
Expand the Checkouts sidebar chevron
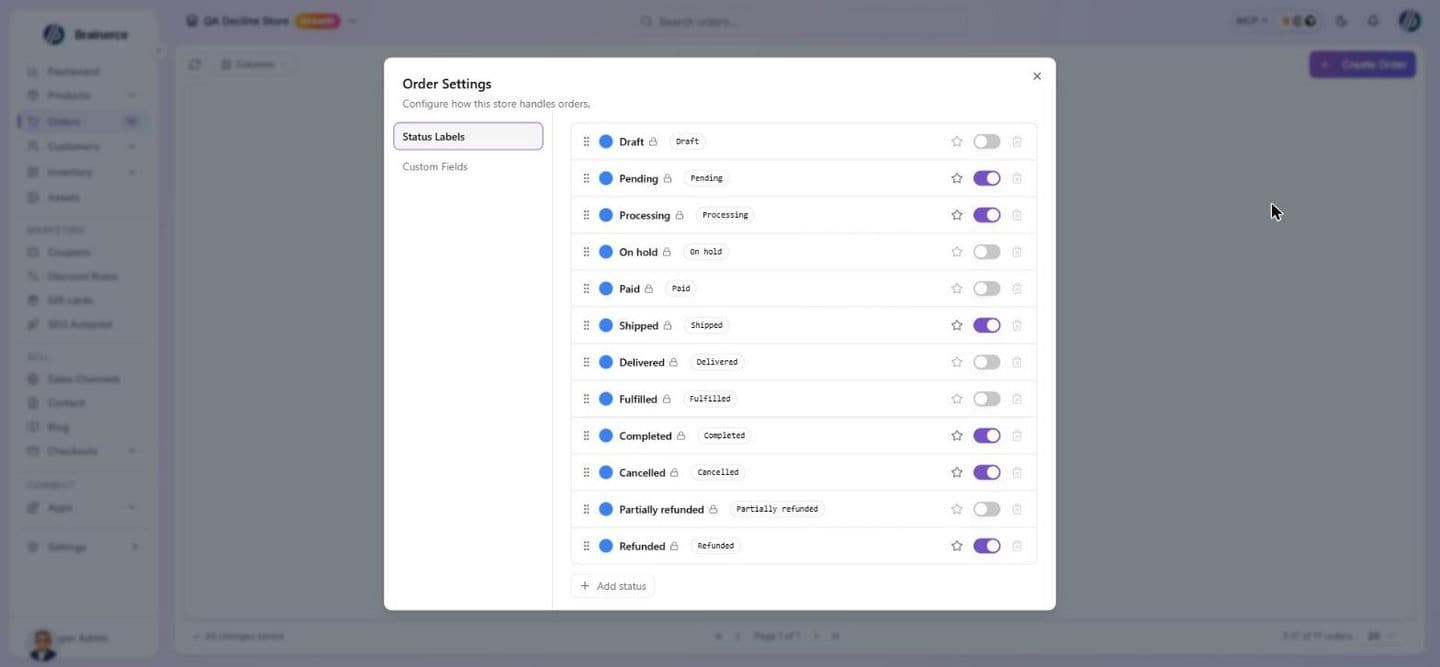point(132,451)
